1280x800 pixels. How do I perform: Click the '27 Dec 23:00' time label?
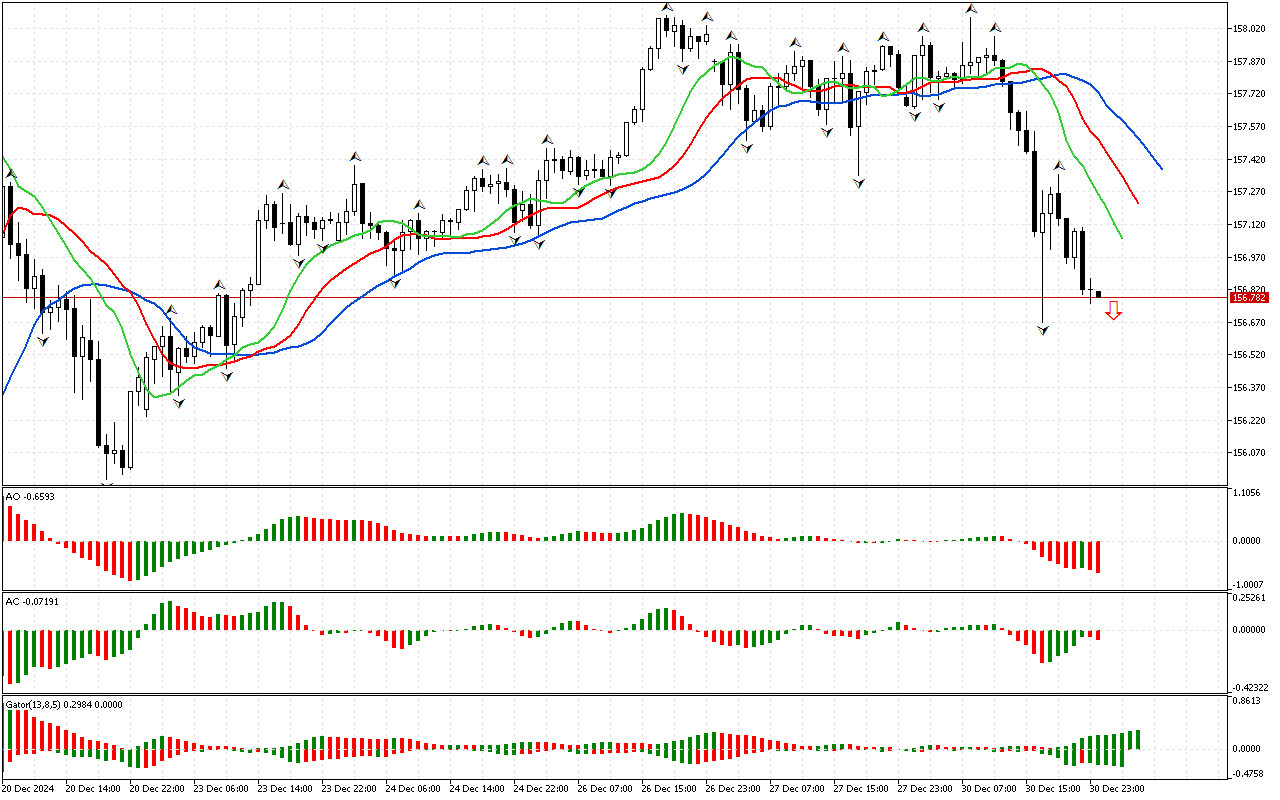[x=926, y=789]
